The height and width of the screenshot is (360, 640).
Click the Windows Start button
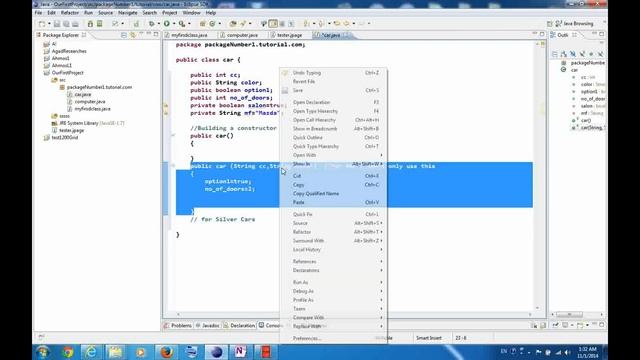43,352
